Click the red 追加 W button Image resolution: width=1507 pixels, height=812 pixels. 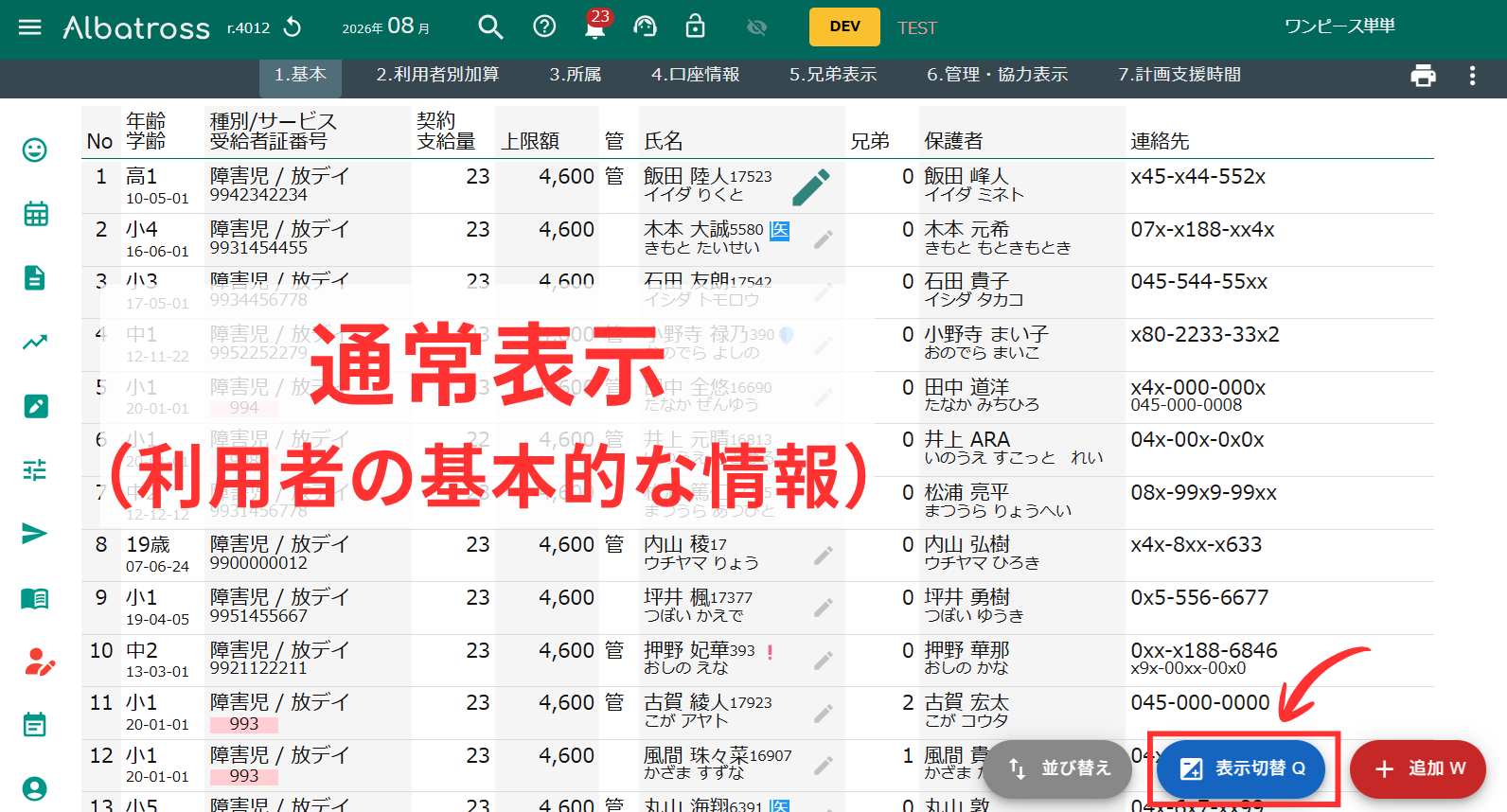pos(1418,768)
